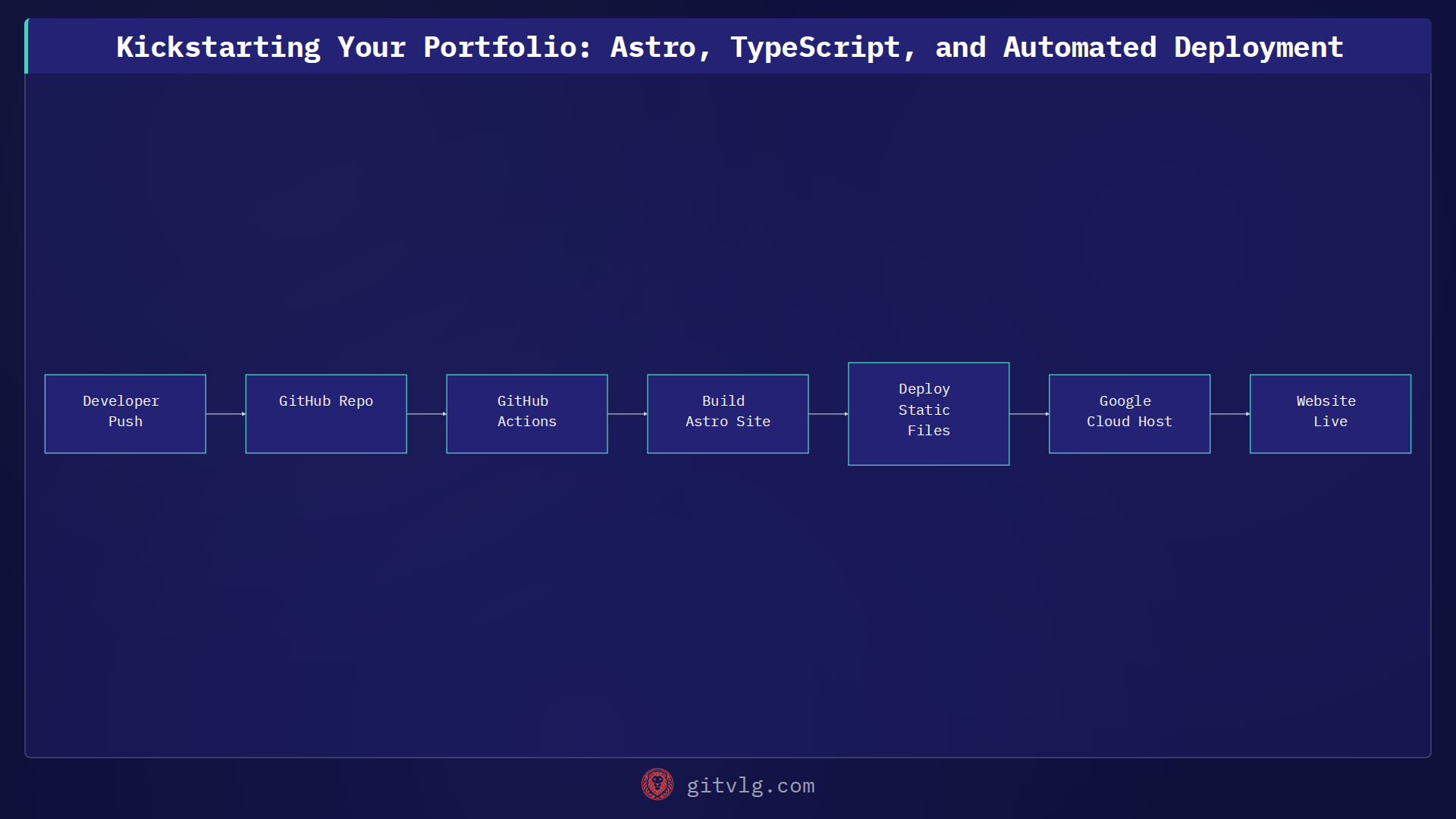Select the Build Astro Site node
1456x819 pixels.
click(x=728, y=414)
